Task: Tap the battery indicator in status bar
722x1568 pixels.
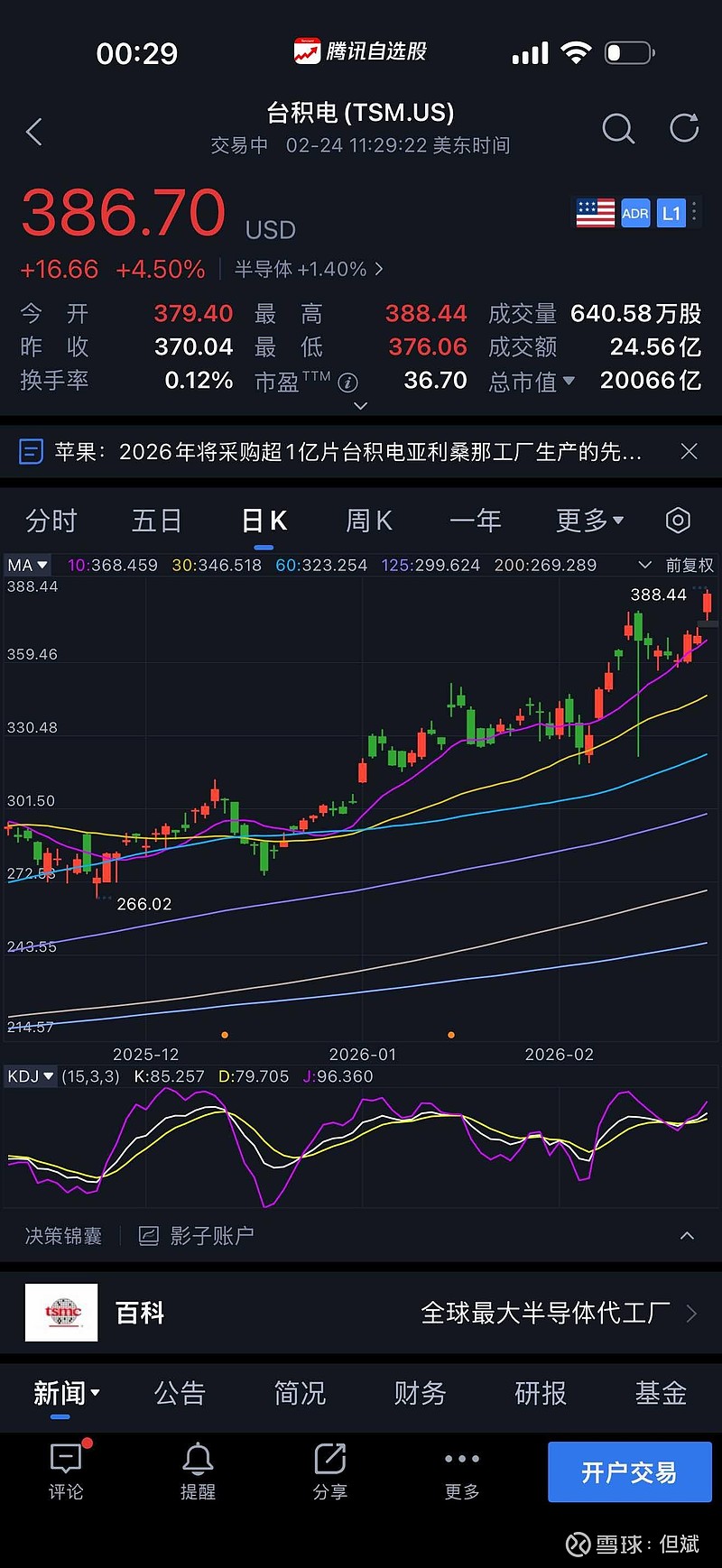Action: 630,52
